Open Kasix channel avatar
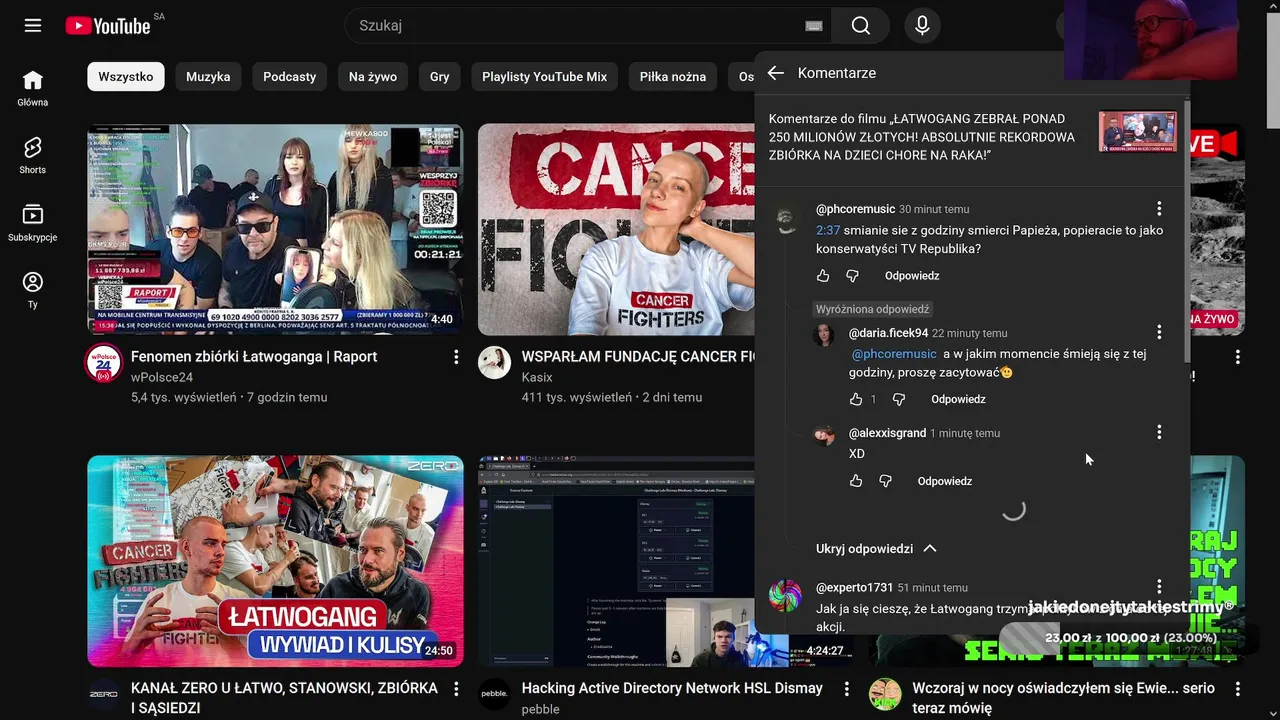 click(495, 363)
